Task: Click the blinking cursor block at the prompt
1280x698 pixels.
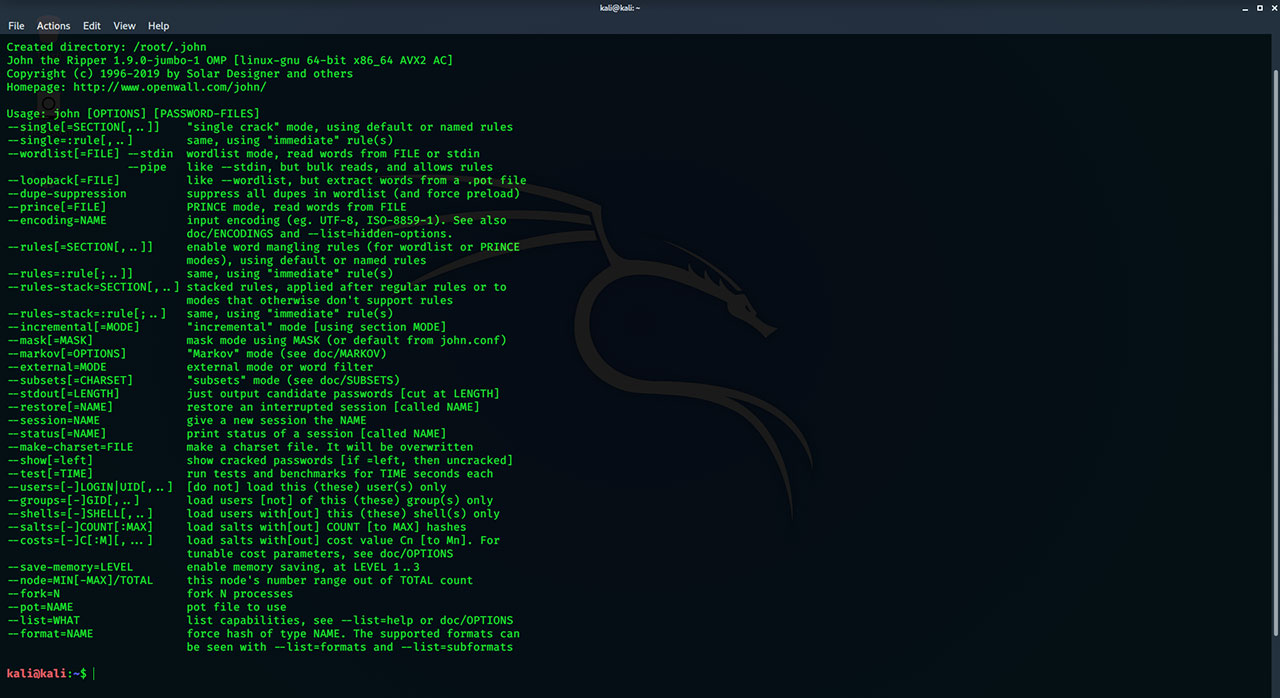Action: pos(92,673)
